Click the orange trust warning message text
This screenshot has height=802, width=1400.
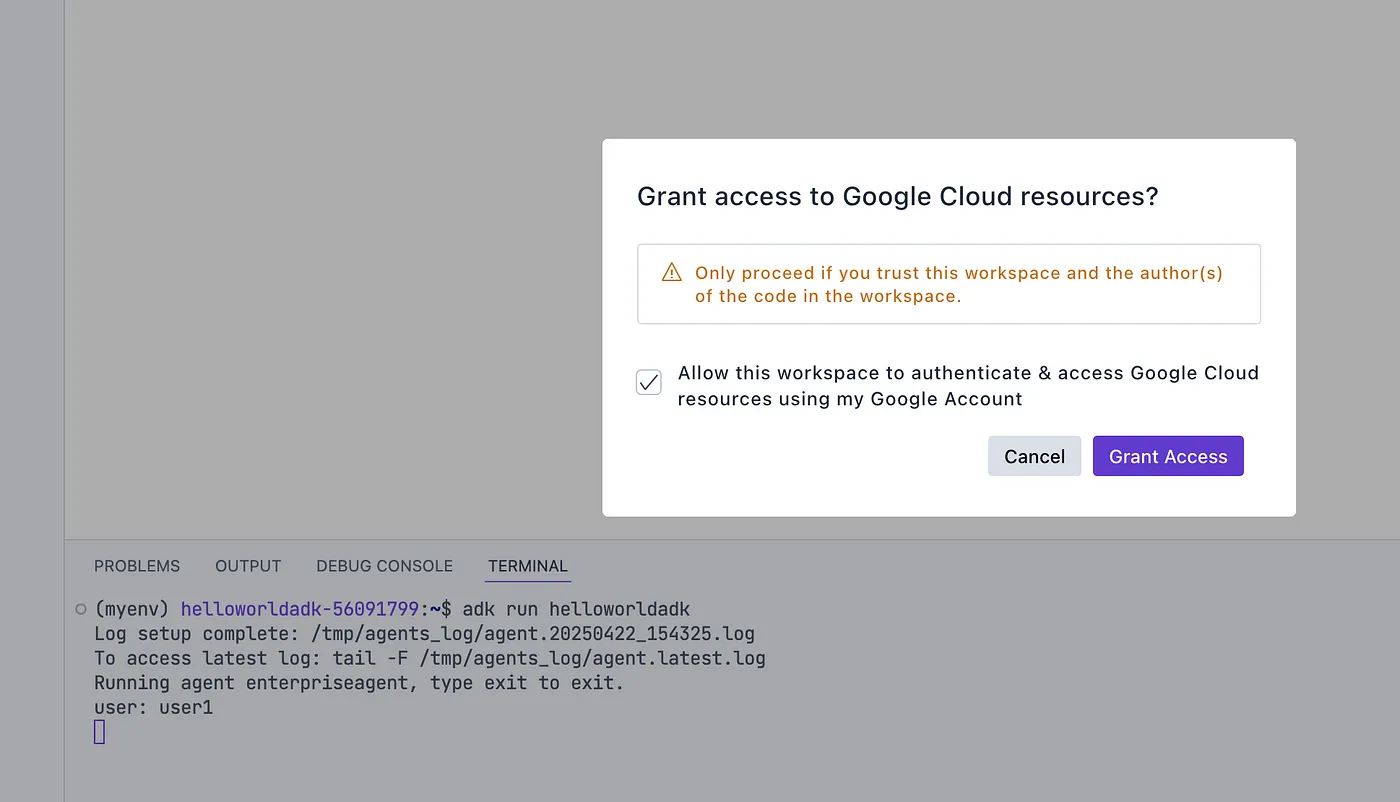[x=958, y=285]
